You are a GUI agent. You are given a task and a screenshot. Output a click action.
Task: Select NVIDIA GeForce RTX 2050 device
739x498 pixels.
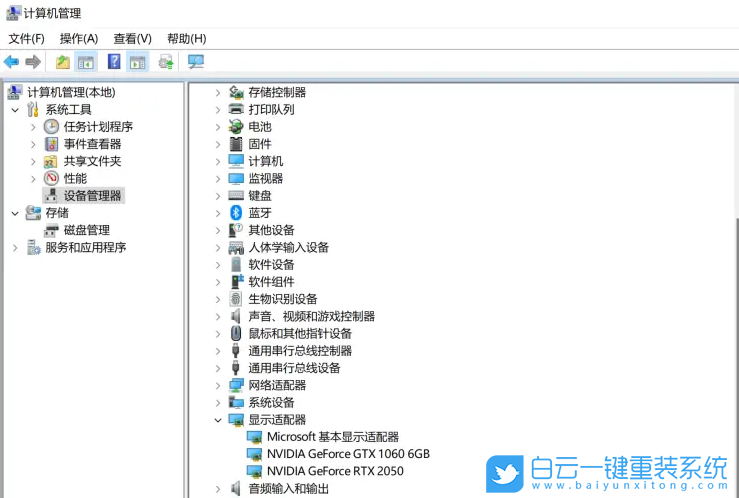click(335, 471)
